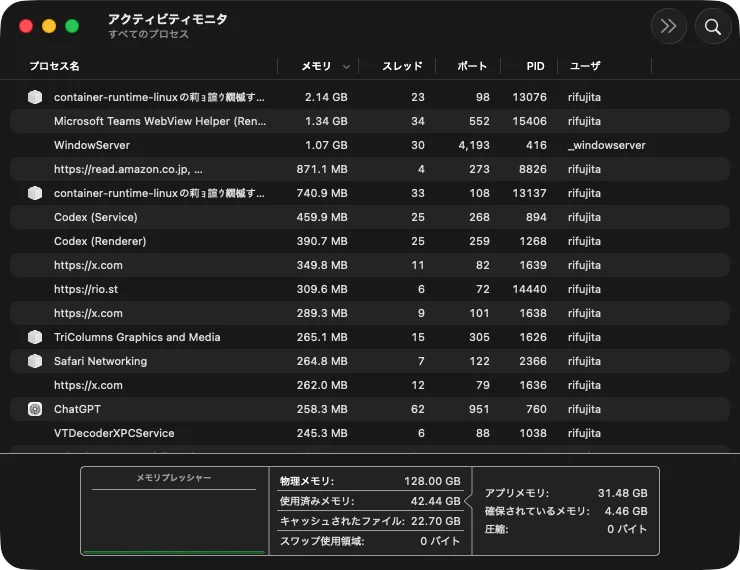Select TriColumns Graphics and Media name
740x570 pixels.
(x=137, y=337)
